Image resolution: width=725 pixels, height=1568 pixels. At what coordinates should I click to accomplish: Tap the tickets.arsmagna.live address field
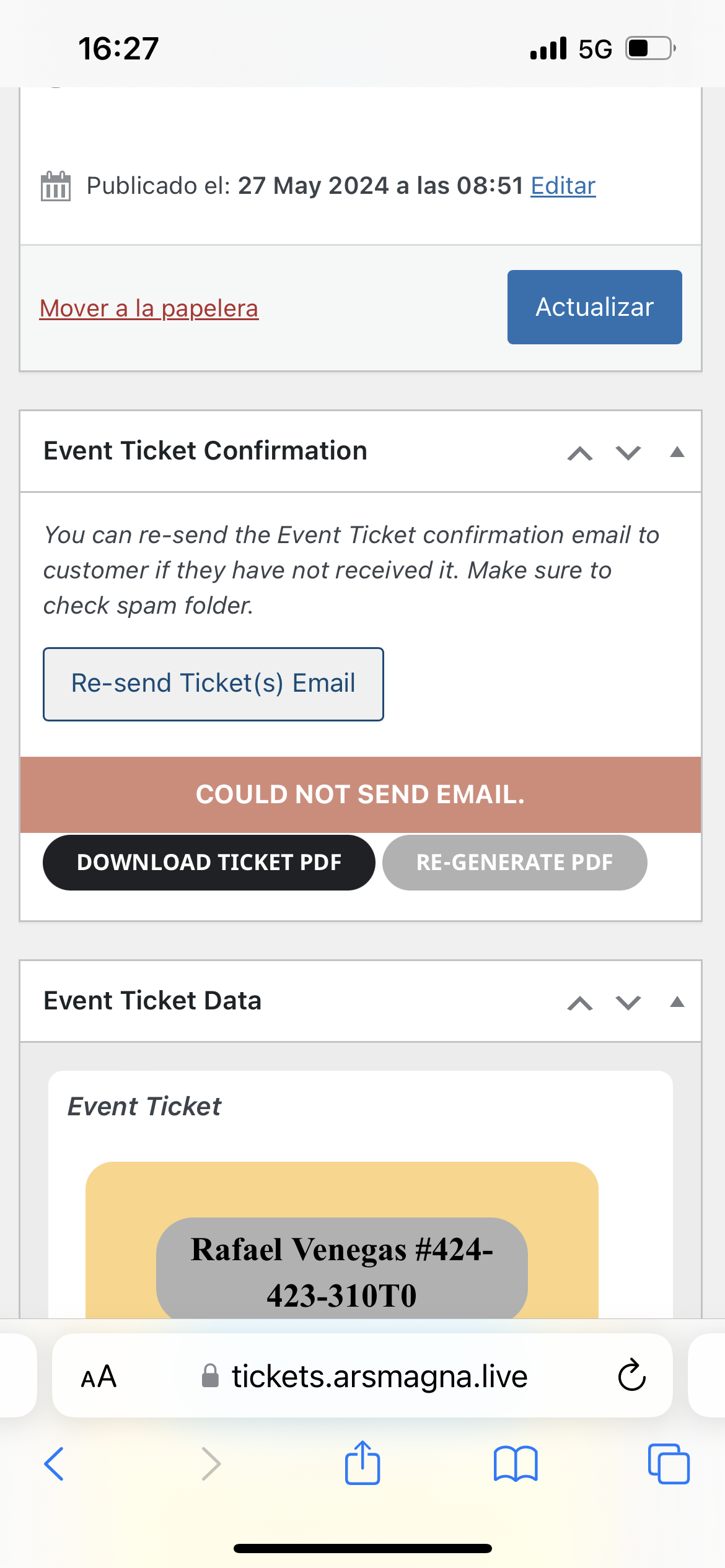362,1376
